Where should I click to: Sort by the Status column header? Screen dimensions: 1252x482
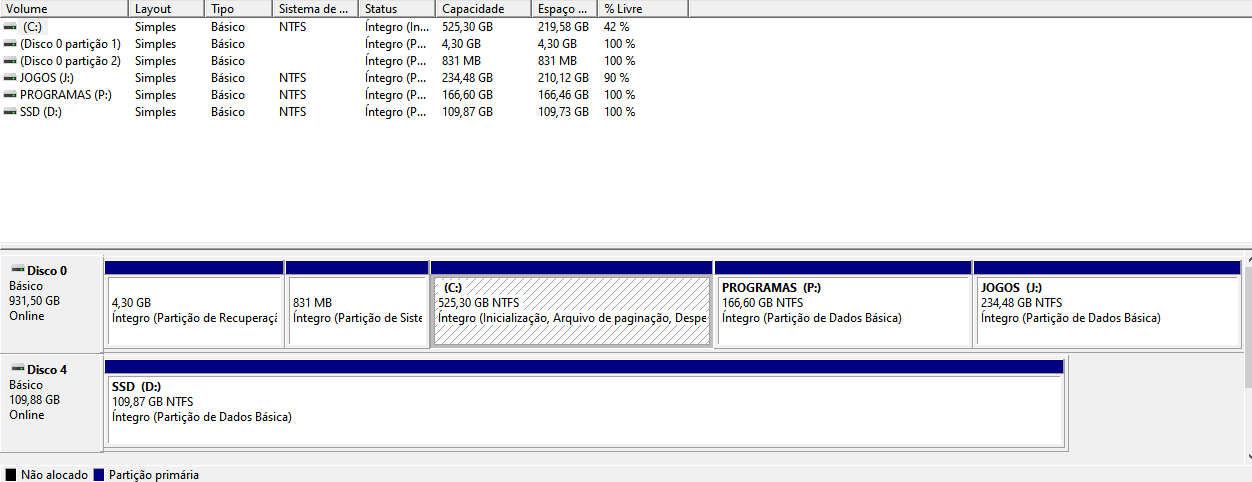[x=397, y=8]
